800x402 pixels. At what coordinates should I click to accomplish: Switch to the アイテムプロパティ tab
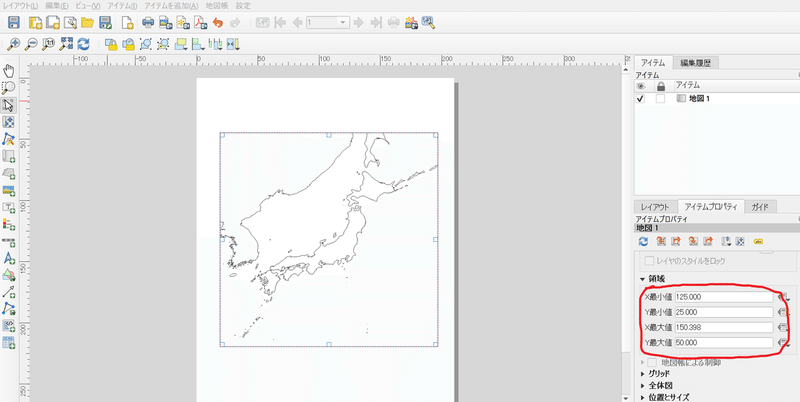pyautogui.click(x=711, y=207)
